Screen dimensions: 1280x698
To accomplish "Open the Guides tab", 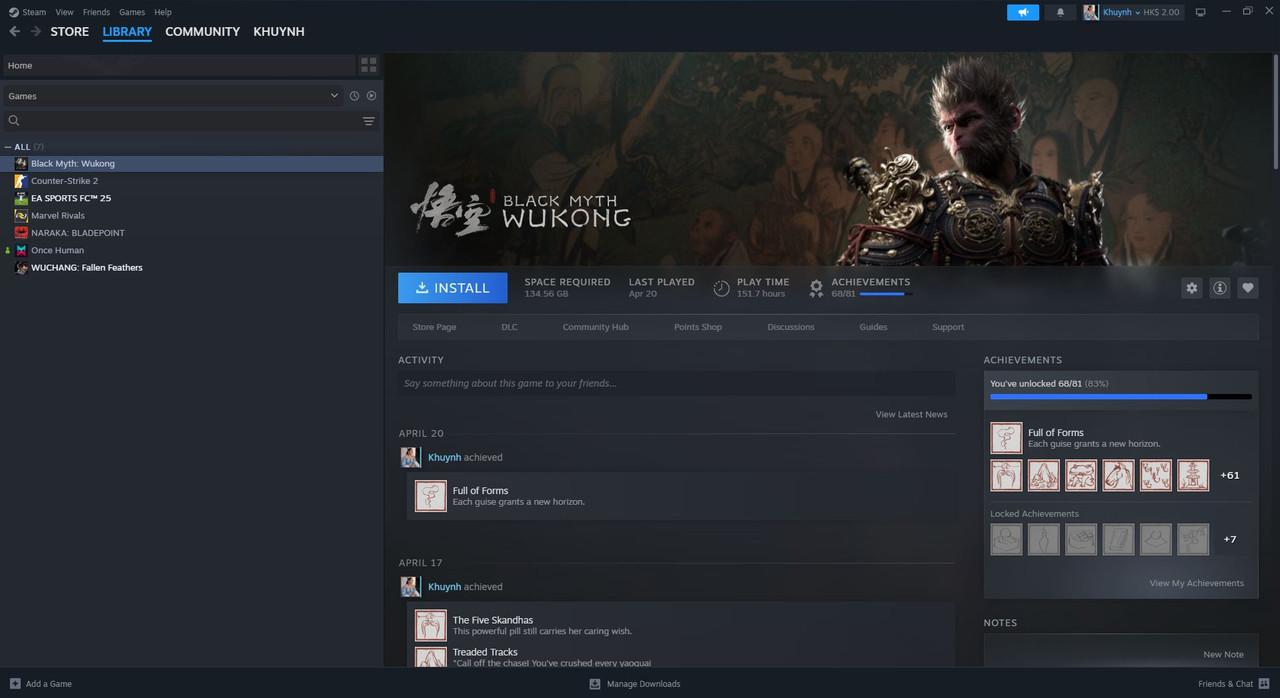I will tap(873, 327).
